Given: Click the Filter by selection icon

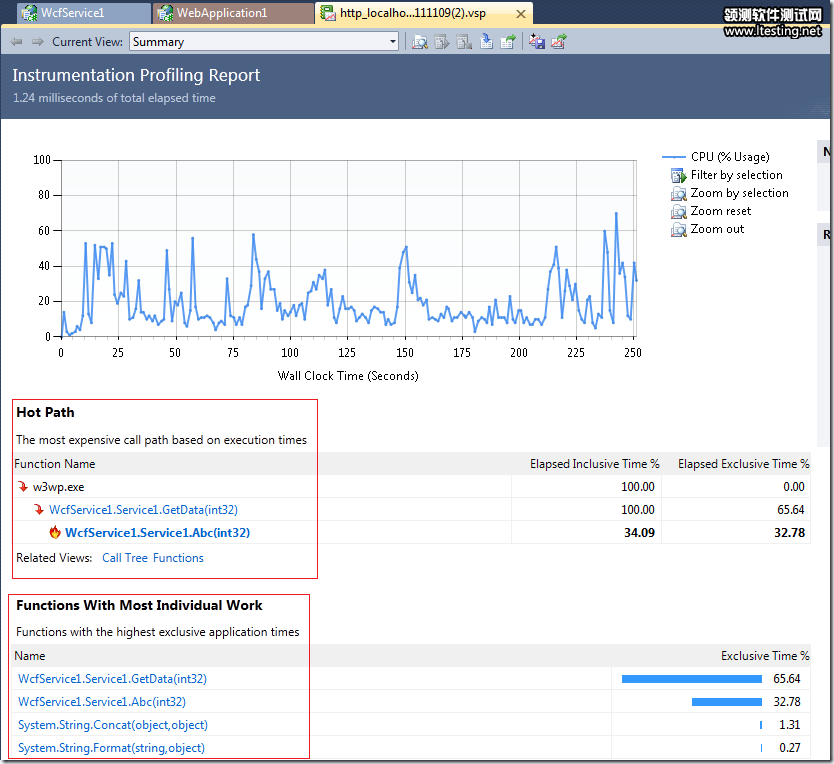Looking at the screenshot, I should 679,175.
